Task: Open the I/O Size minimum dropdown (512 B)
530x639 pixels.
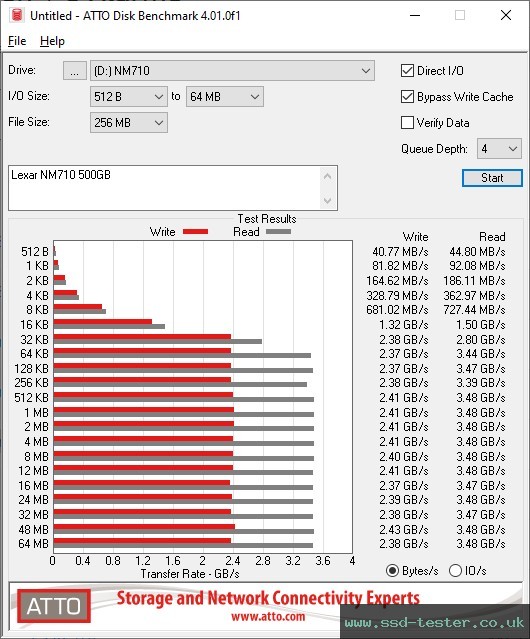Action: pos(129,97)
